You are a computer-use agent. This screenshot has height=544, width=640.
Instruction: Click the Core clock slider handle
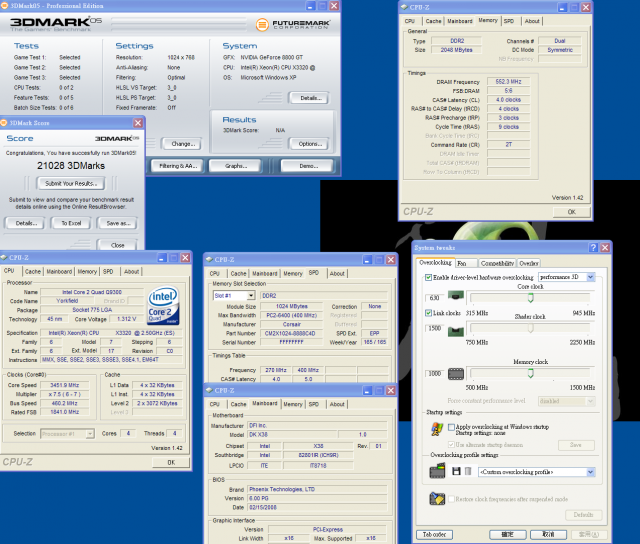[x=530, y=298]
